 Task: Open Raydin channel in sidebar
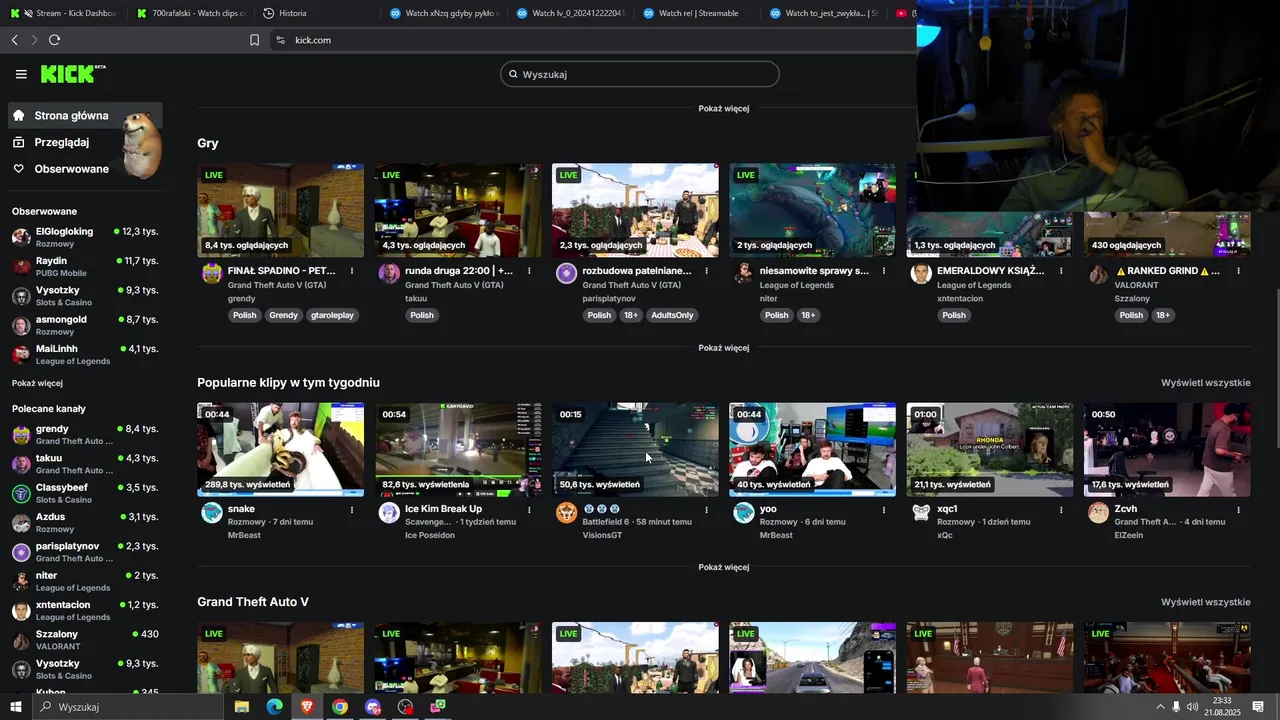[x=85, y=266]
